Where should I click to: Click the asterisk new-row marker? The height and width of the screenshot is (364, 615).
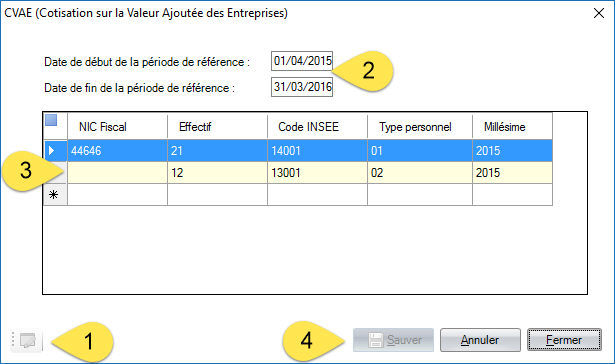[x=54, y=194]
